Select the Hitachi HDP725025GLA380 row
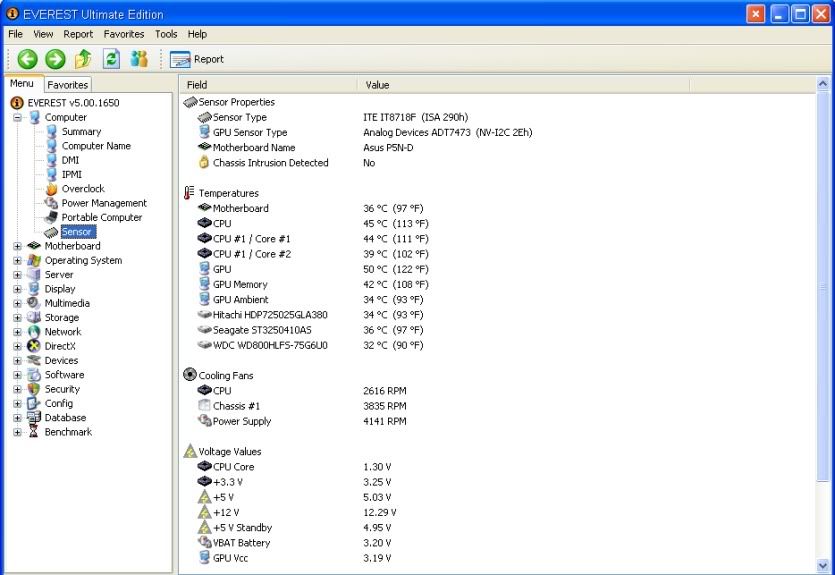 (x=498, y=315)
